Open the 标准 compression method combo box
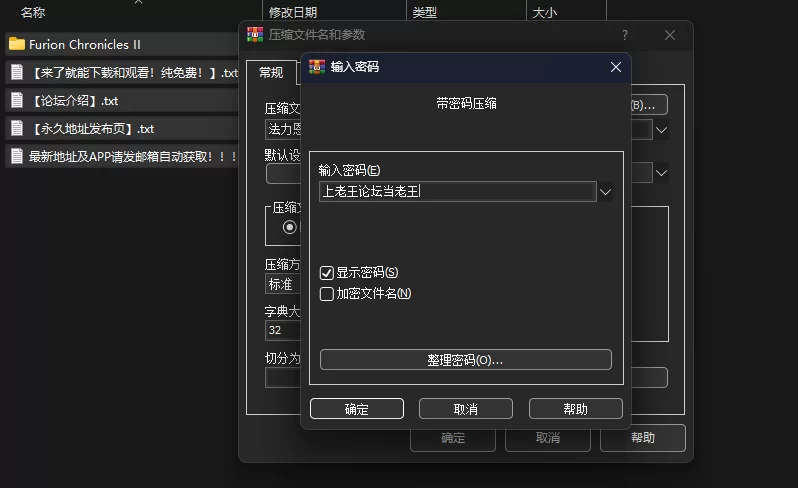 pos(283,284)
